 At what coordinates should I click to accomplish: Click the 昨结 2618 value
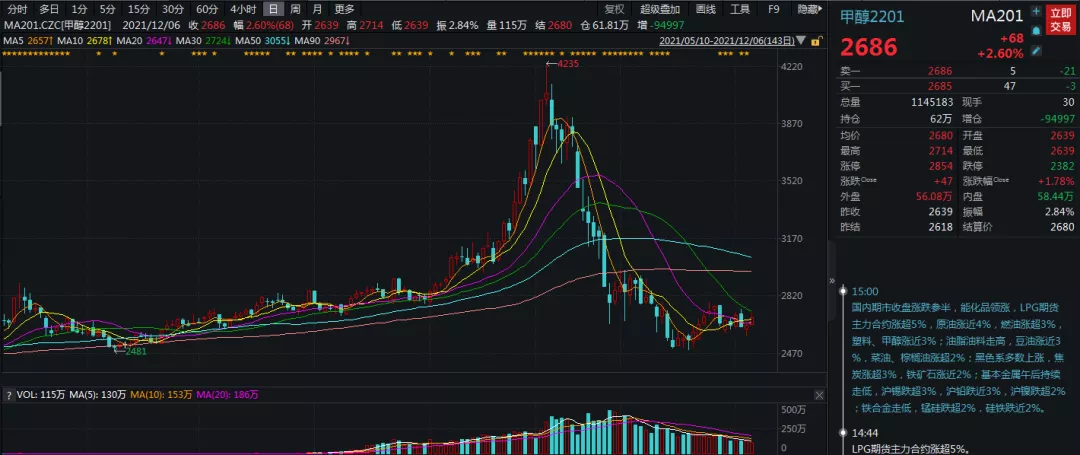[x=939, y=227]
